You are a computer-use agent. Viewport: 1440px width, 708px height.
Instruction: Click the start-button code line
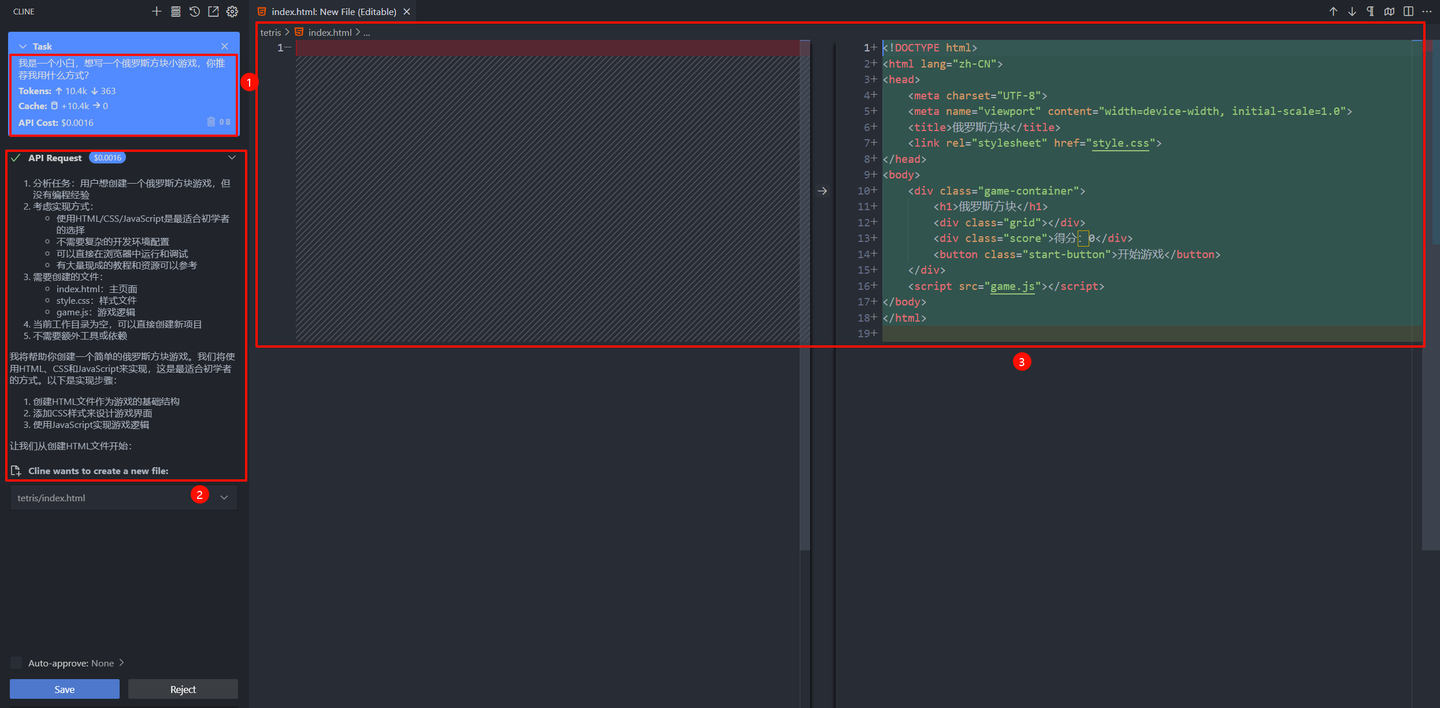(x=1076, y=254)
